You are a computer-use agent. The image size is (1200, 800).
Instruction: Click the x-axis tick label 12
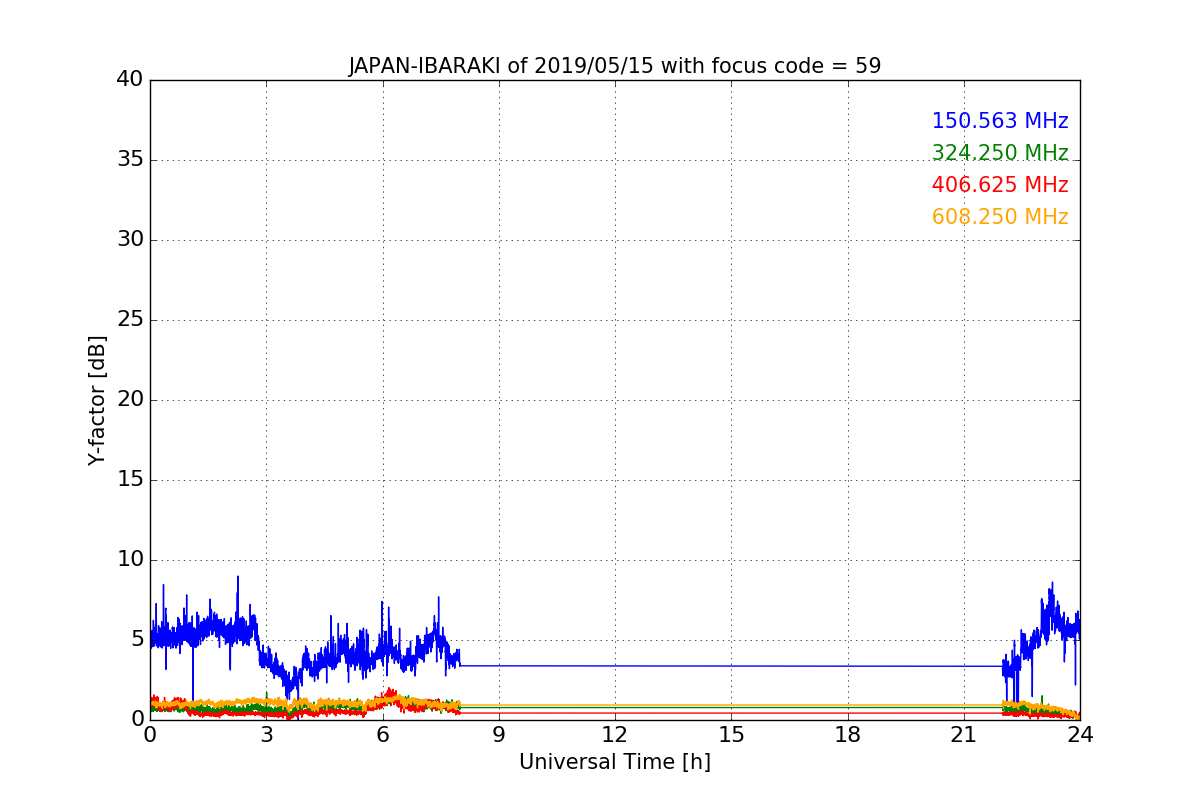point(615,735)
